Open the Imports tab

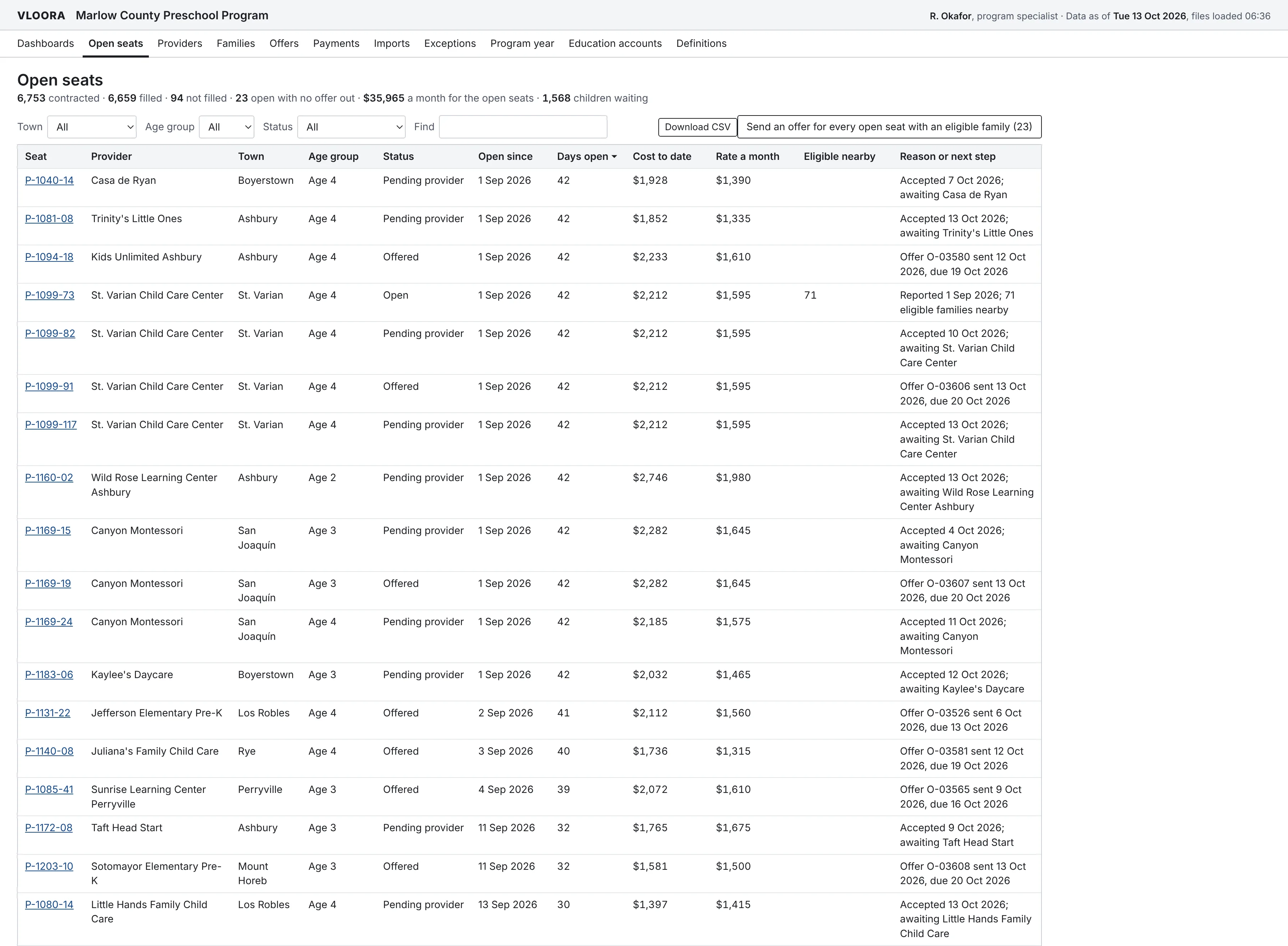(392, 44)
